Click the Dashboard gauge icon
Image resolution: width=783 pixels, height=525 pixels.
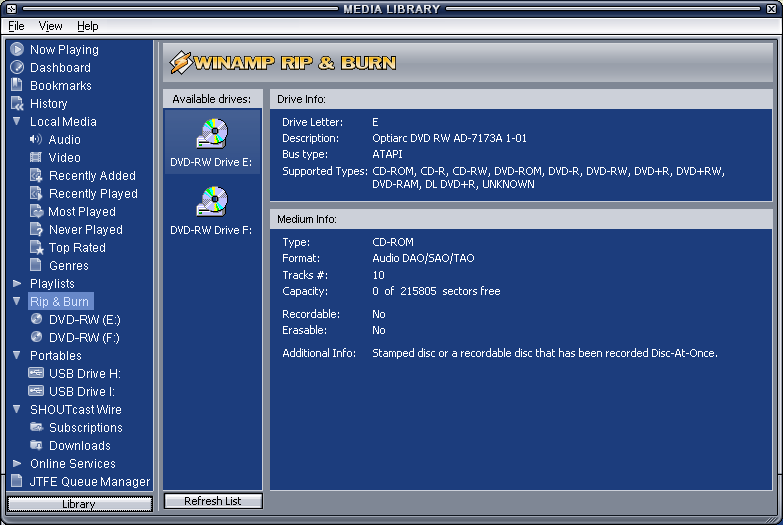point(17,67)
